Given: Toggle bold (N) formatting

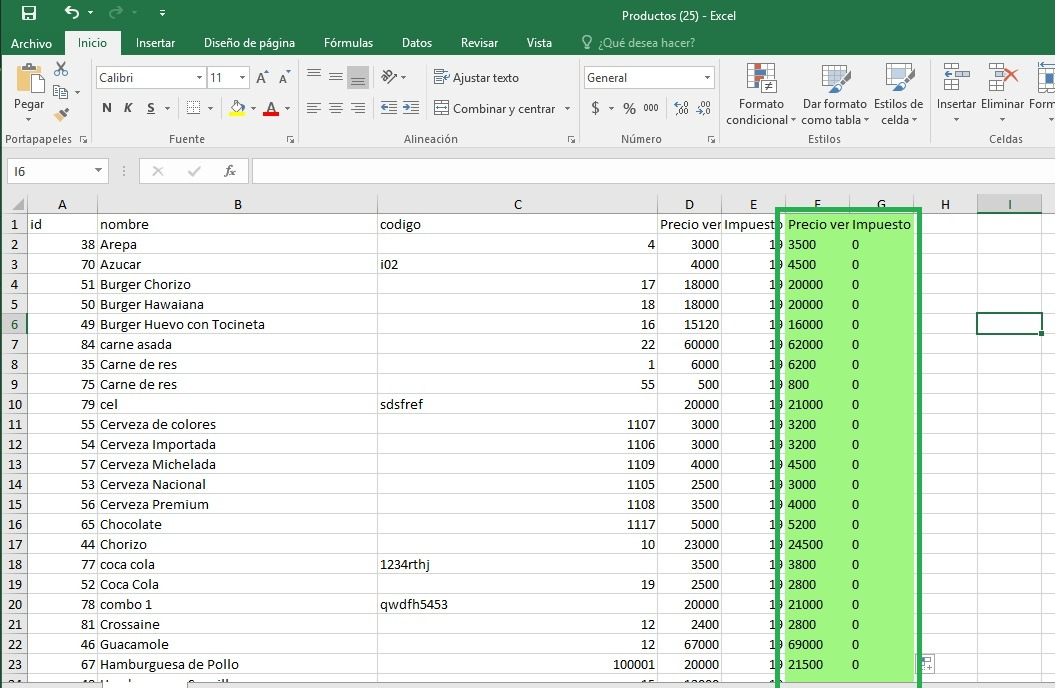Looking at the screenshot, I should (107, 108).
